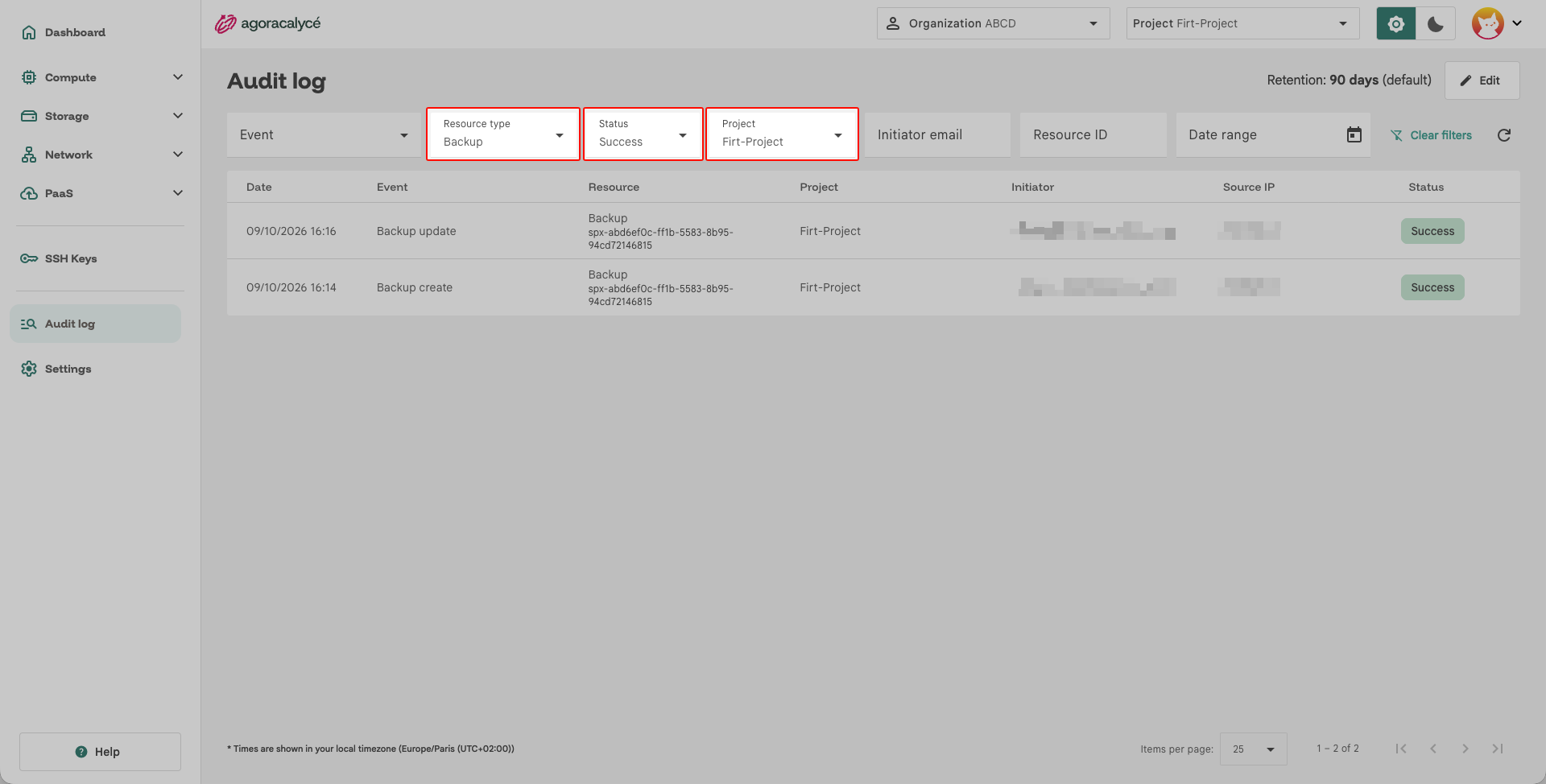This screenshot has width=1546, height=784.
Task: Expand the Storage menu chevron
Action: [x=178, y=116]
